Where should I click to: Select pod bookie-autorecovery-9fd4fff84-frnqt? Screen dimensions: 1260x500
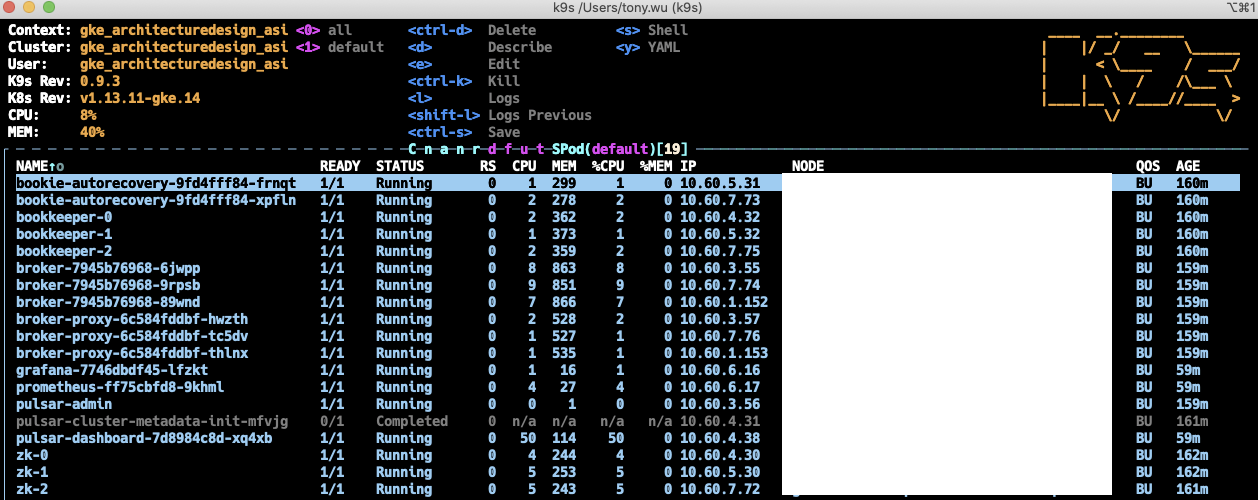click(x=628, y=183)
